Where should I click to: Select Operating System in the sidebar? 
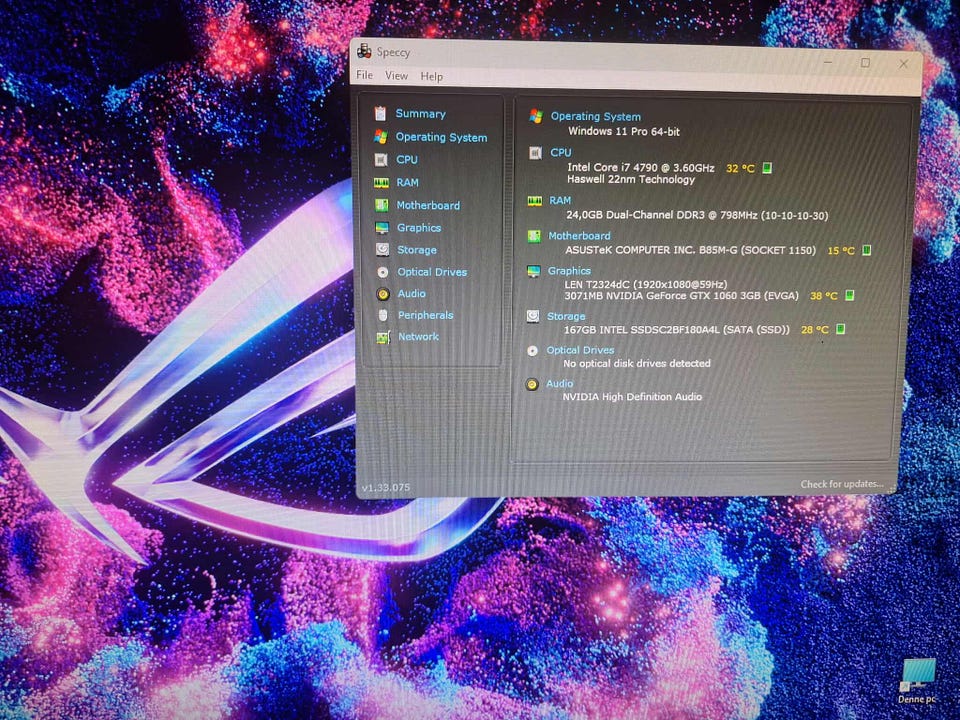(x=441, y=137)
